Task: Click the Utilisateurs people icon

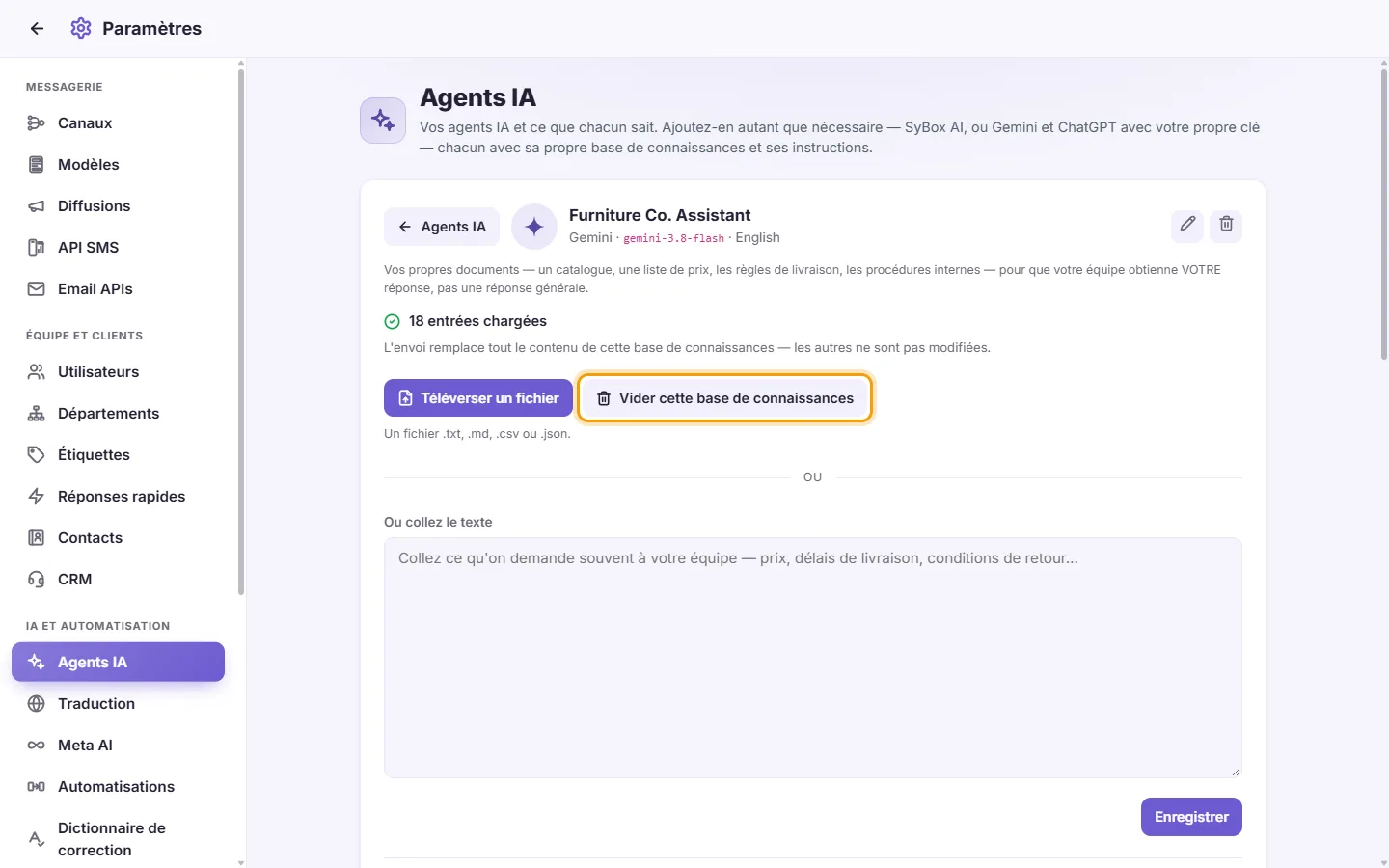Action: pyautogui.click(x=37, y=372)
